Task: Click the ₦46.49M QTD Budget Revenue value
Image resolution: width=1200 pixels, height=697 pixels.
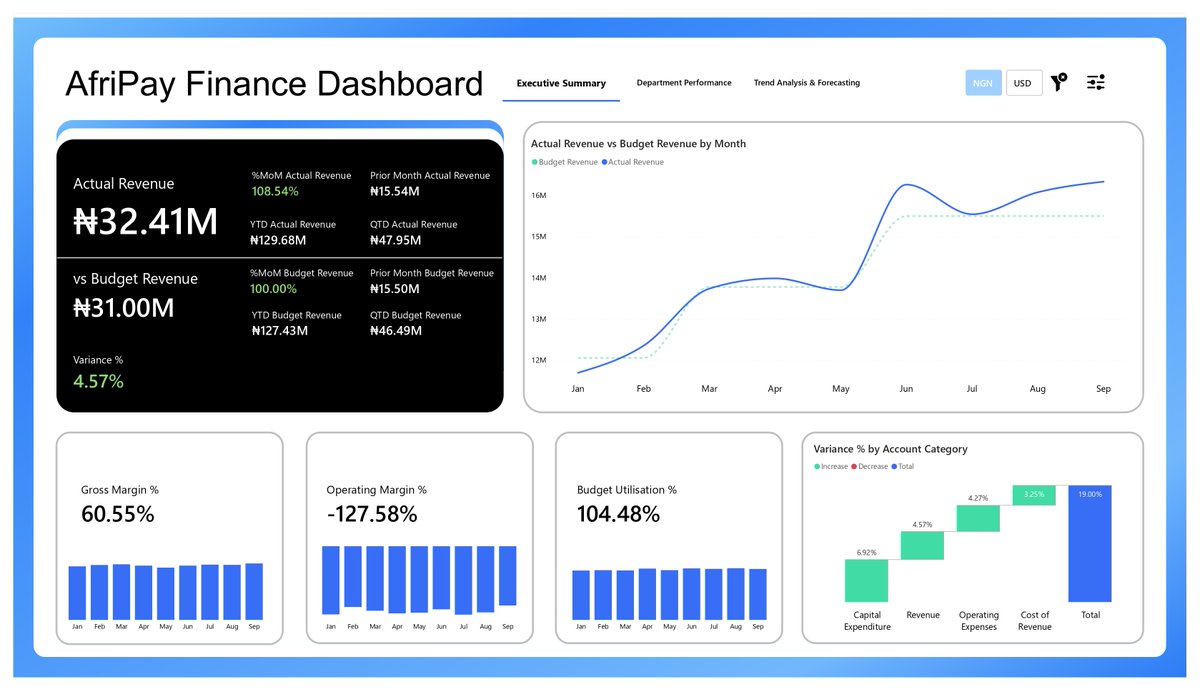Action: coord(396,331)
